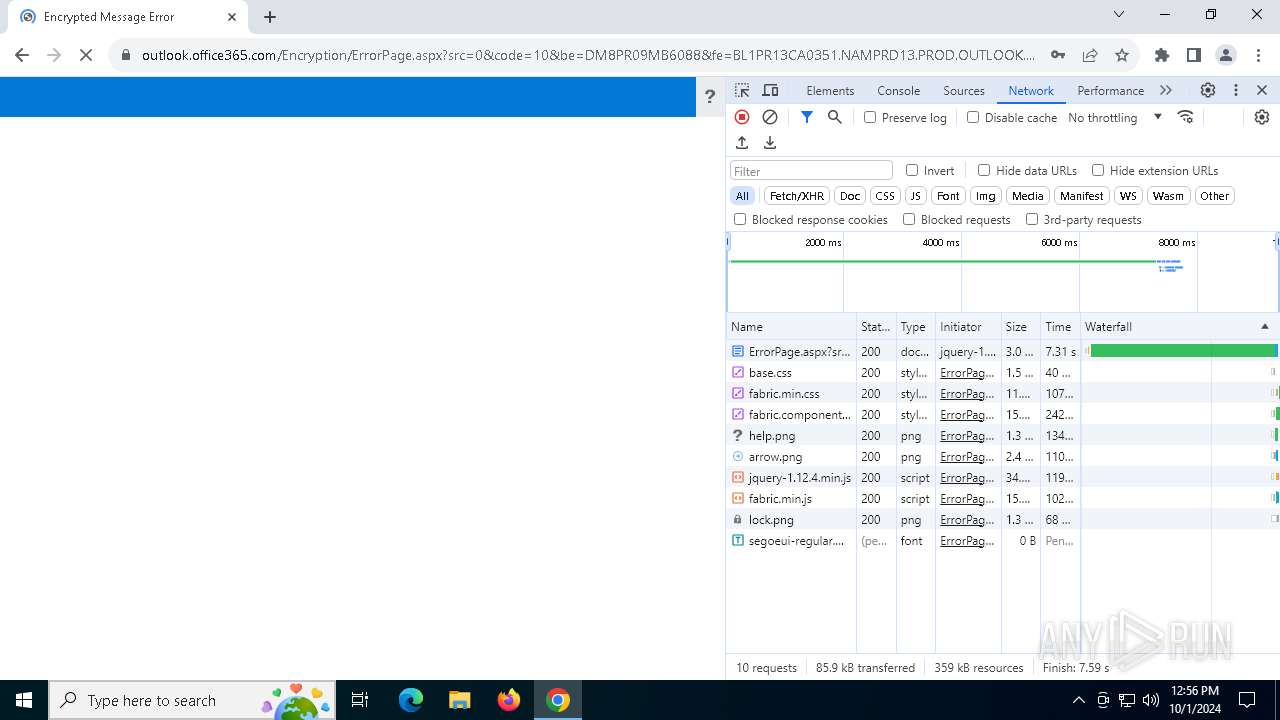Toggle Chrome side panel icon
Screen dimensions: 1280x720
coord(1194,55)
